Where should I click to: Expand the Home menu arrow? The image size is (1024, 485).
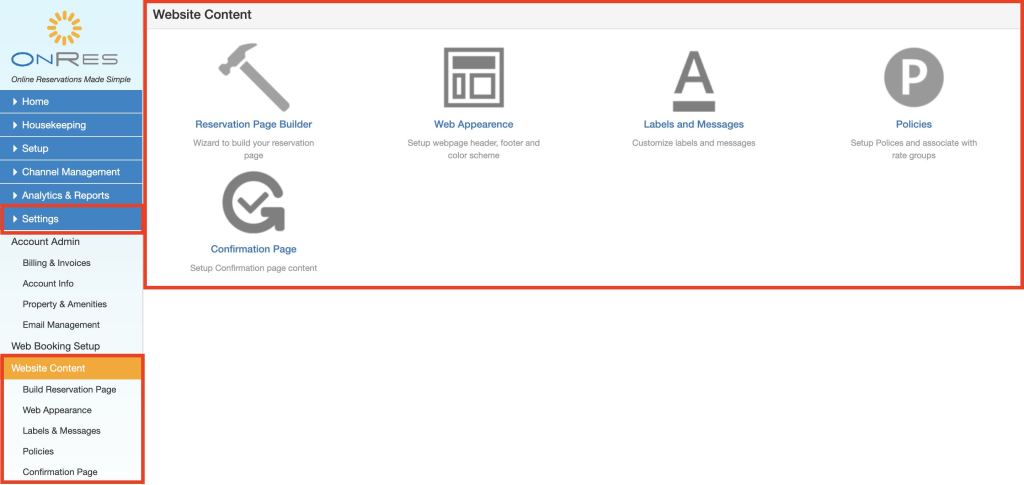(x=15, y=102)
